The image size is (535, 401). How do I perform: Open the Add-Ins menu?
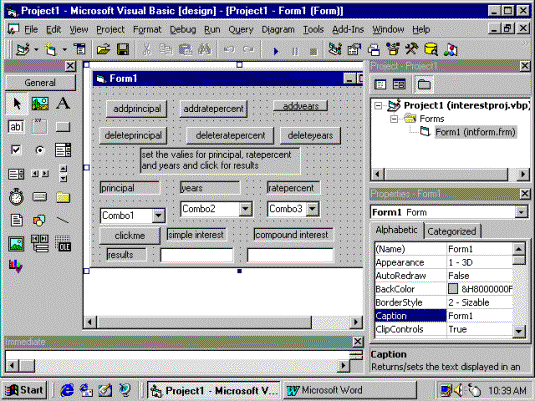[x=348, y=30]
